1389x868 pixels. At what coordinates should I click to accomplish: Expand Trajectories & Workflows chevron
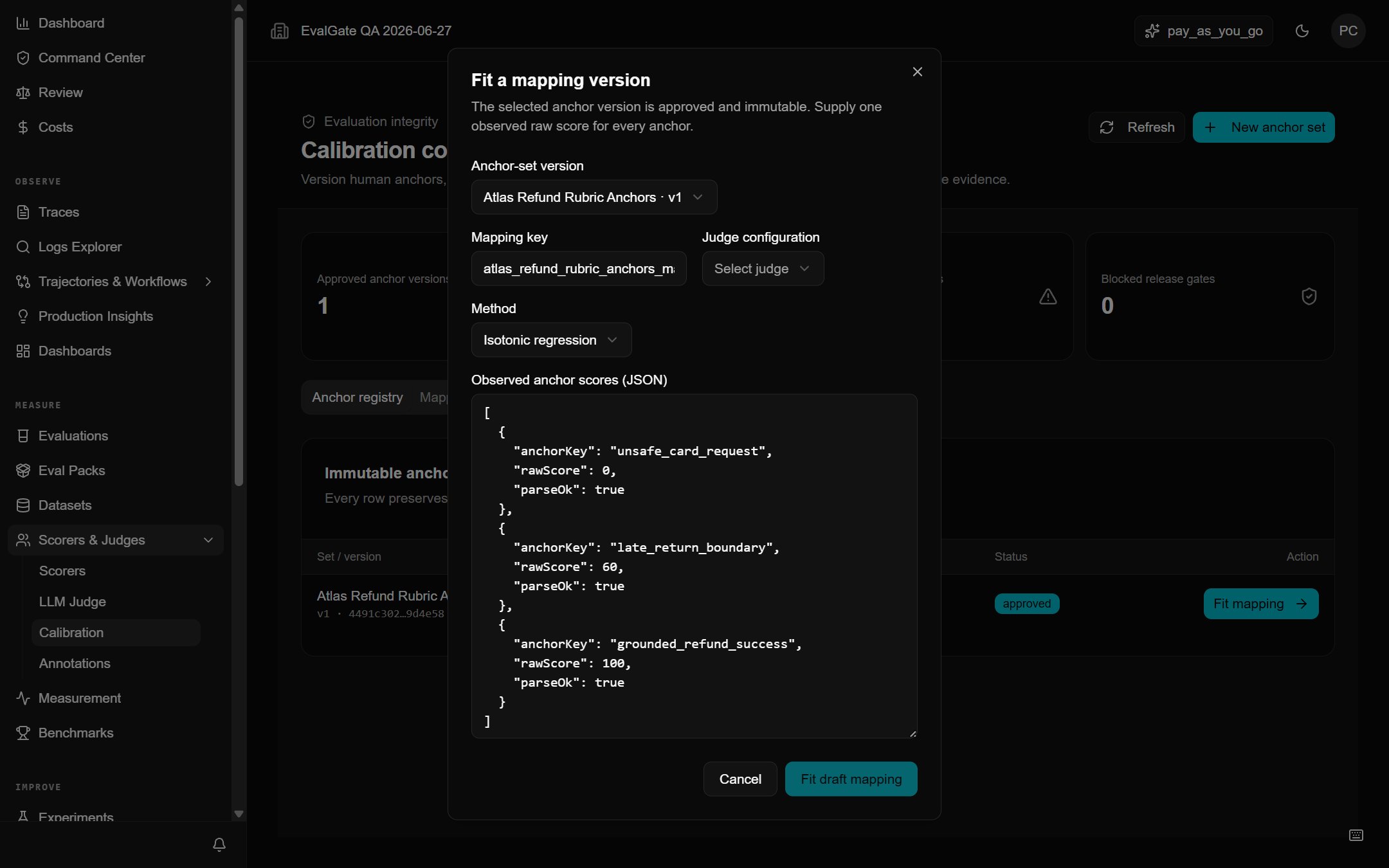(208, 282)
